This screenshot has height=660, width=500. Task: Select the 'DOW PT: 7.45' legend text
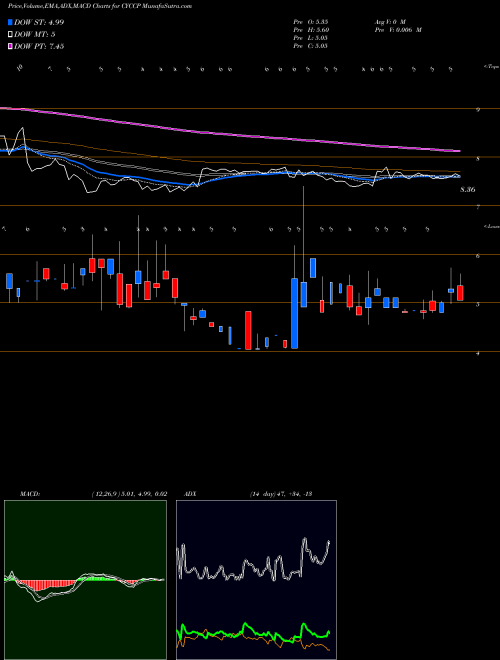coord(39,46)
